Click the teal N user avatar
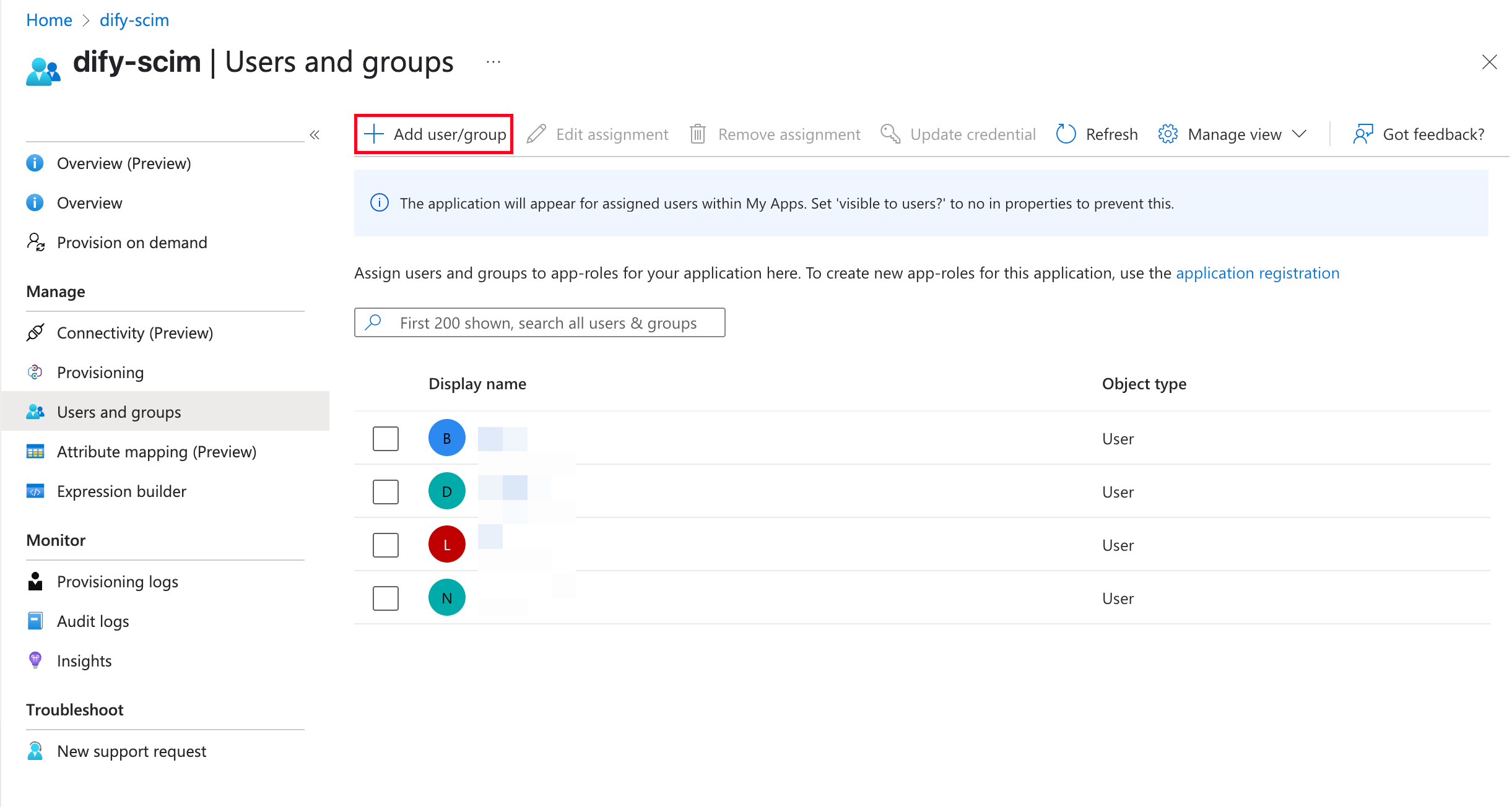 (447, 597)
